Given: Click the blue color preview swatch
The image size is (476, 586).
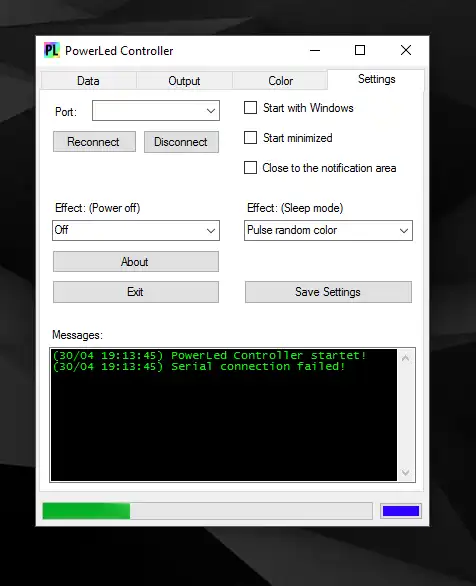Looking at the screenshot, I should pyautogui.click(x=401, y=511).
